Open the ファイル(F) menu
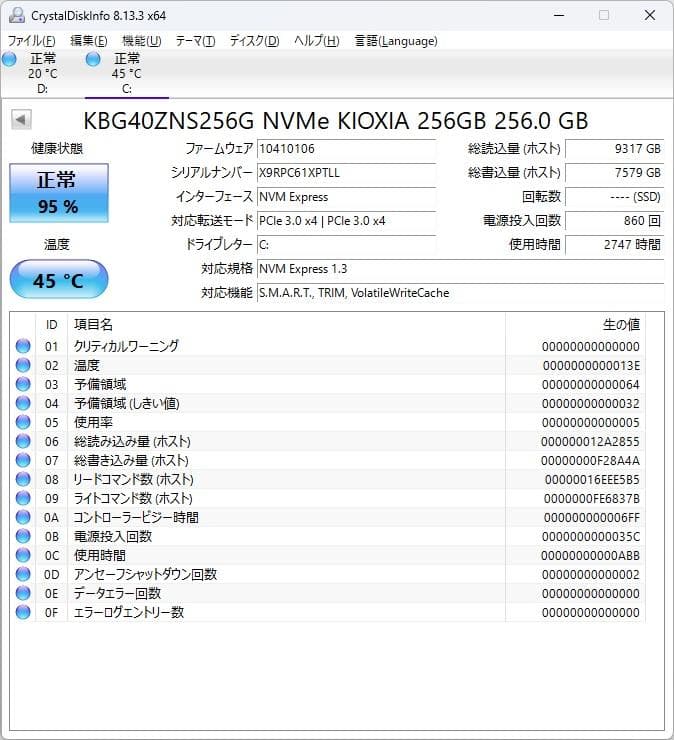Image resolution: width=674 pixels, height=740 pixels. coord(31,41)
